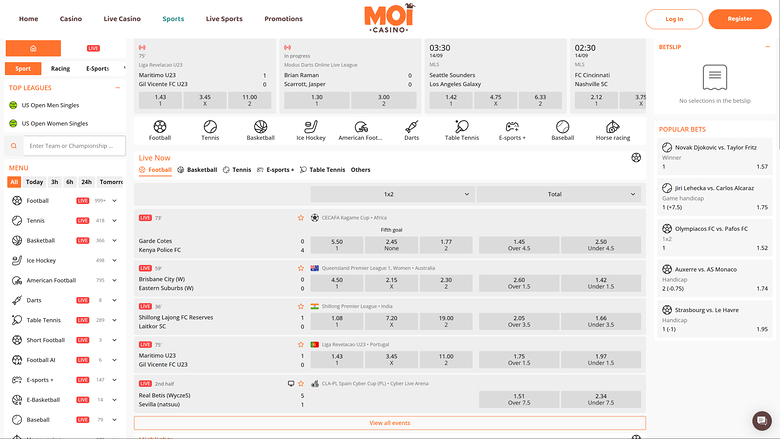
Task: Open the chat support bubble icon
Action: [x=762, y=420]
